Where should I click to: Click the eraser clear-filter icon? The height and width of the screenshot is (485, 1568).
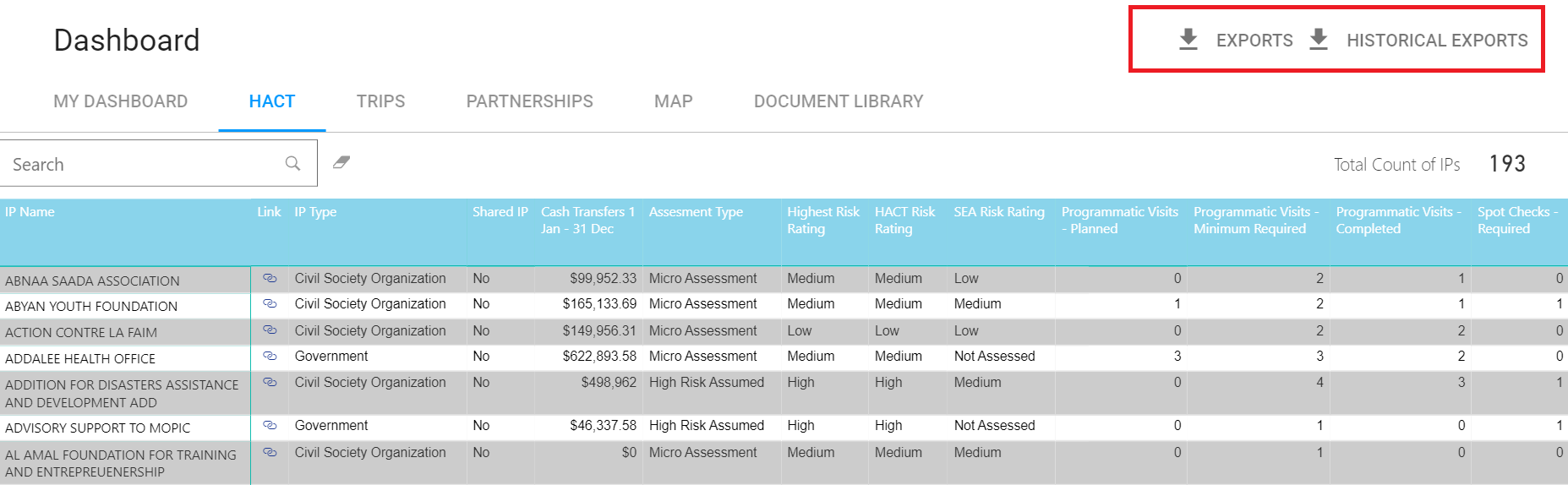click(x=341, y=162)
